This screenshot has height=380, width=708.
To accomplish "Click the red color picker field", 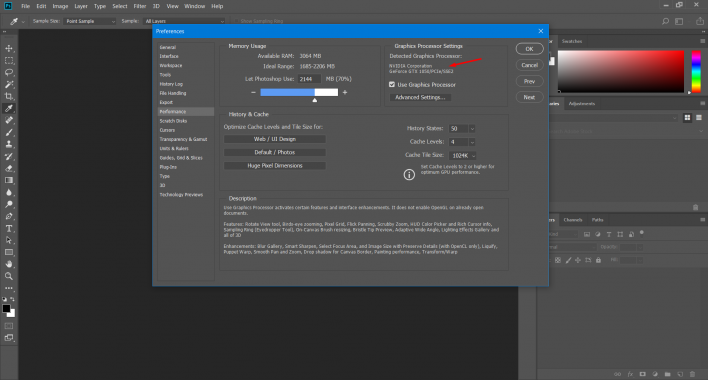I will click(621, 72).
